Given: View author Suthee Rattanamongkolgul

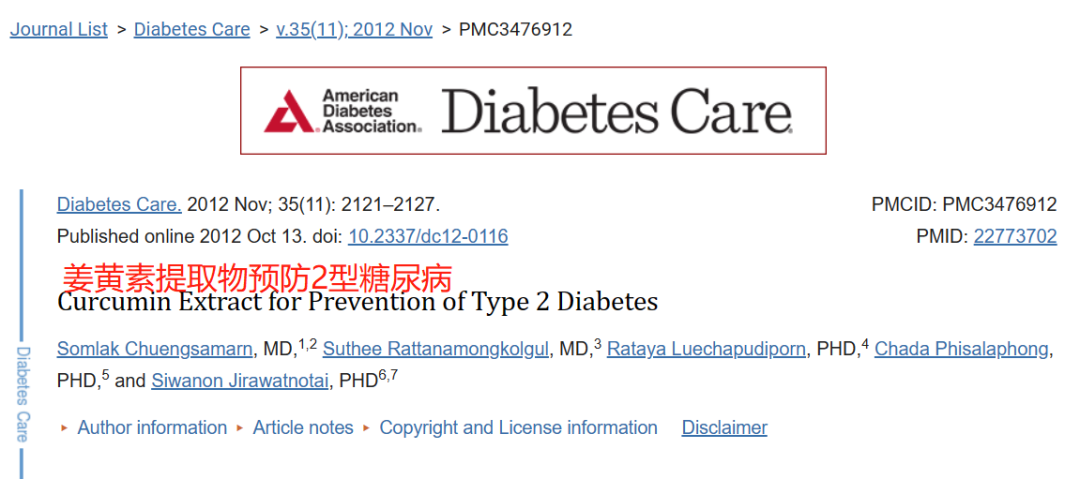Looking at the screenshot, I should tap(435, 349).
